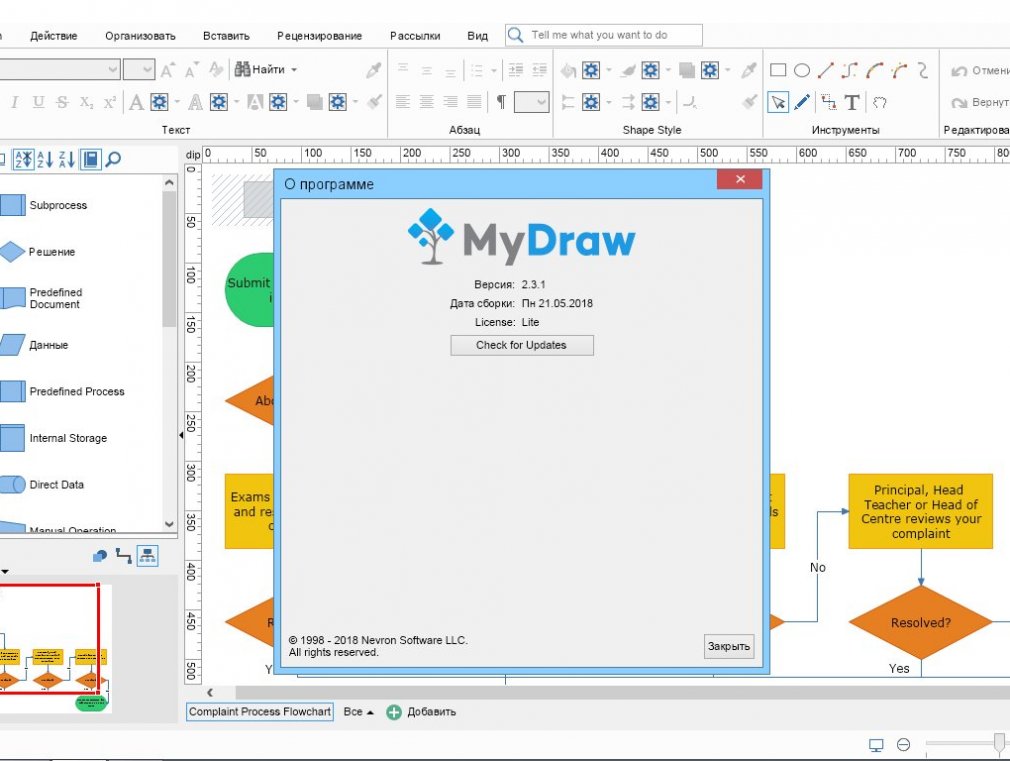The width and height of the screenshot is (1010, 761).
Task: Select the Internal Storage library shape
Action: [x=53, y=438]
